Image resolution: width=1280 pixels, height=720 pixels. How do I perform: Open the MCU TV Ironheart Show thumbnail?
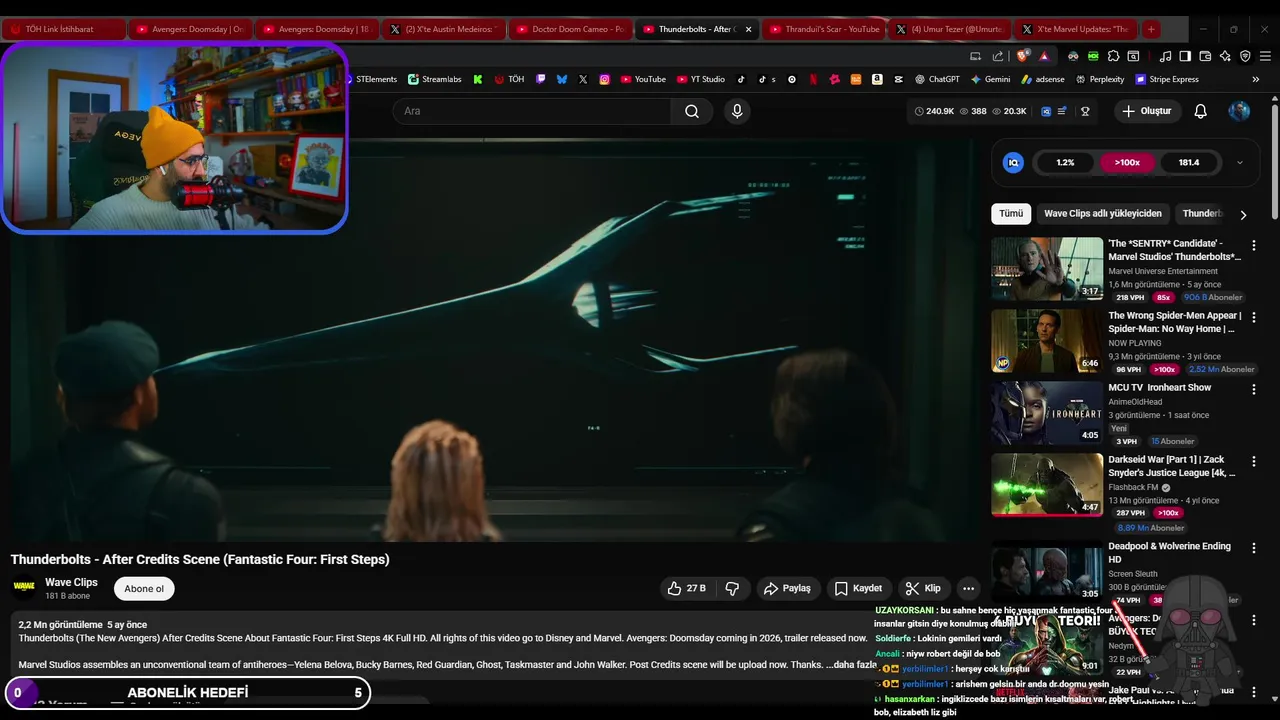[1047, 413]
